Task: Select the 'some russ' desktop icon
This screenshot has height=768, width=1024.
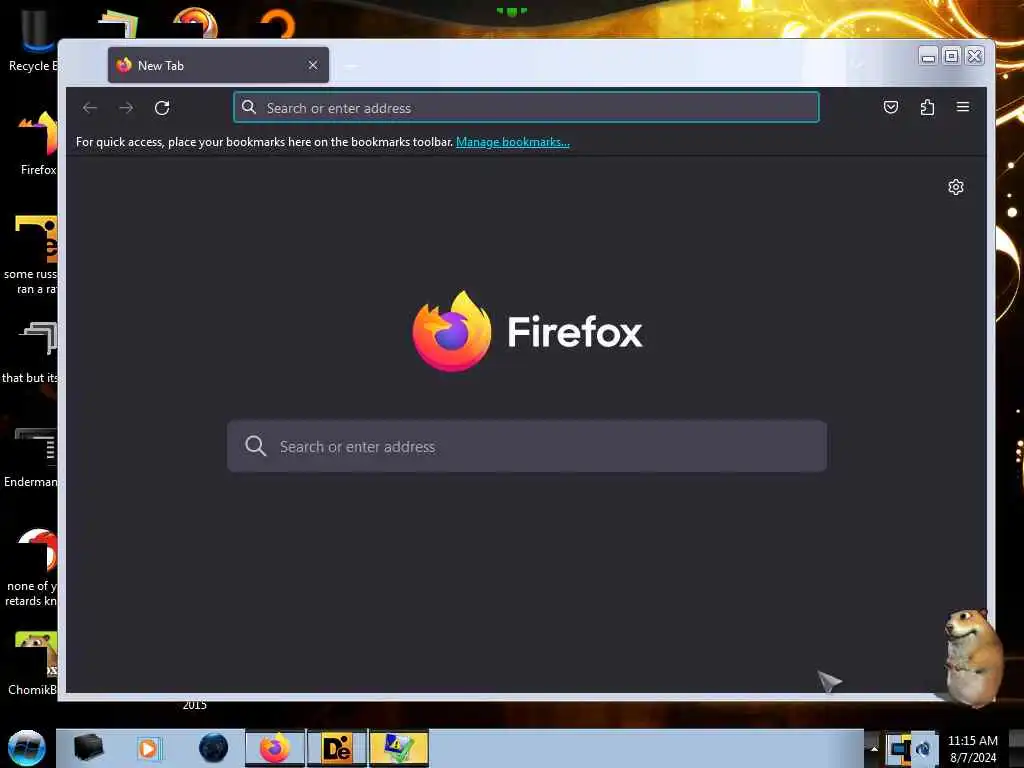Action: coord(30,255)
